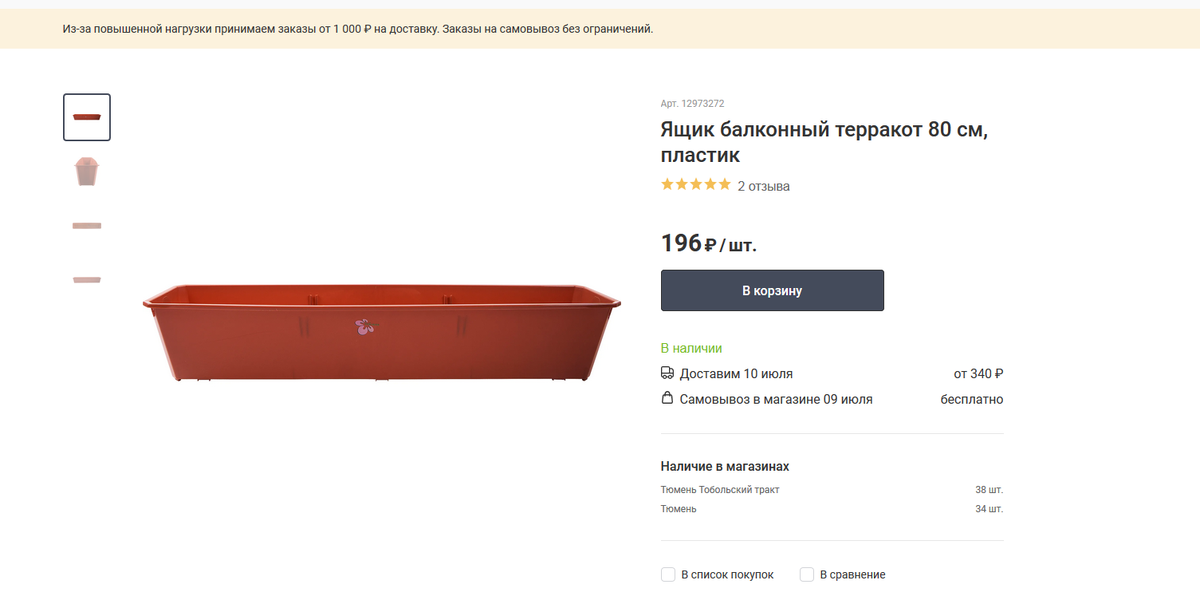The width and height of the screenshot is (1200, 600).
Task: Click the pickup bag icon
Action: pyautogui.click(x=667, y=398)
